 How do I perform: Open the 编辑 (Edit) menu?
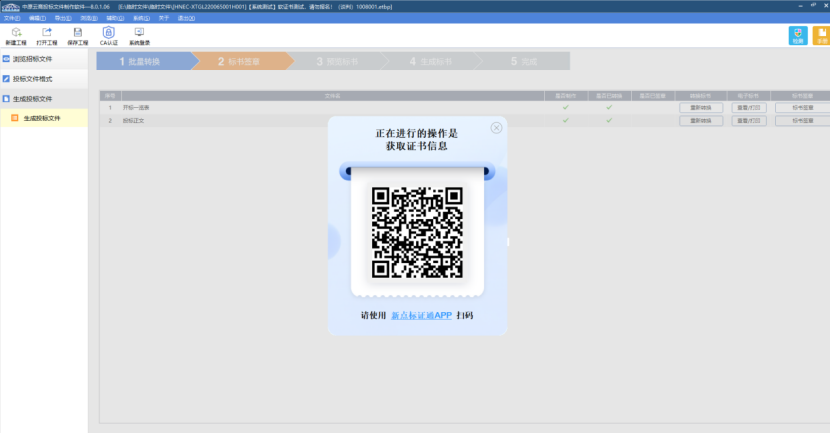pos(37,18)
